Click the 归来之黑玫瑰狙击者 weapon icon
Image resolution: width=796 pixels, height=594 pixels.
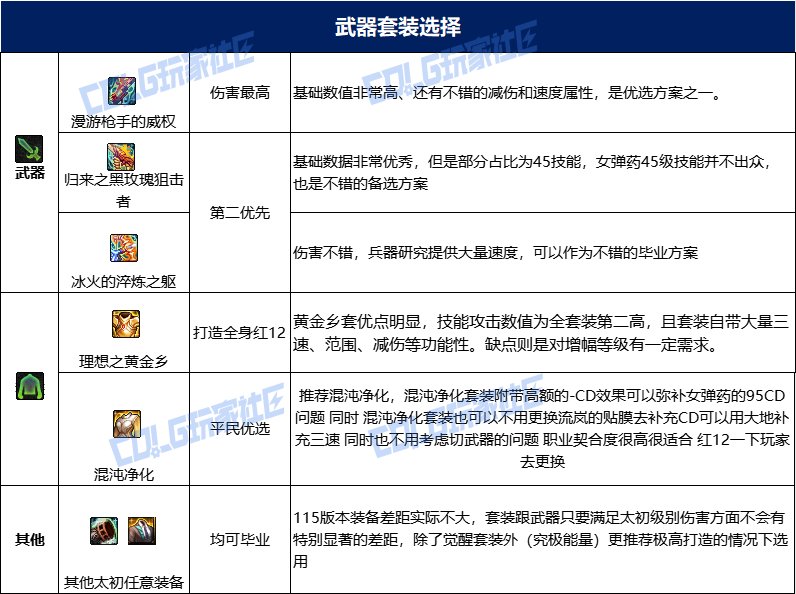(121, 156)
